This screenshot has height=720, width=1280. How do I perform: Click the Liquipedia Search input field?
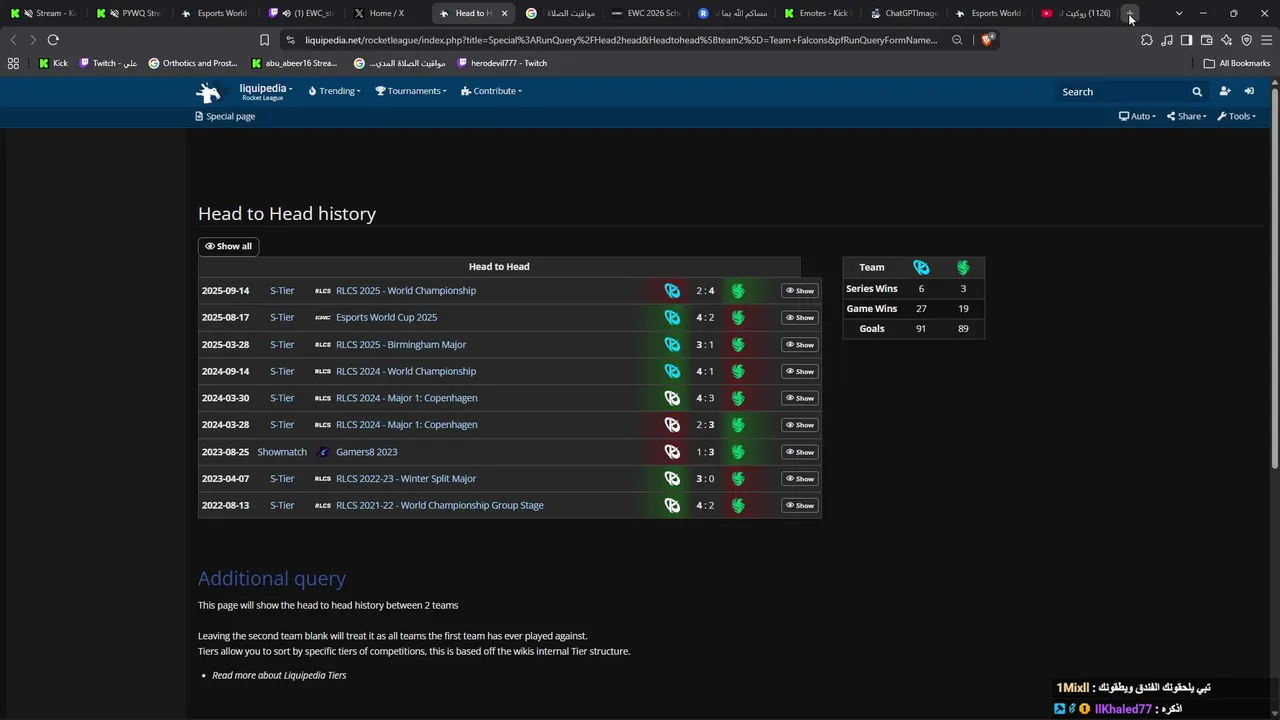tap(1122, 92)
